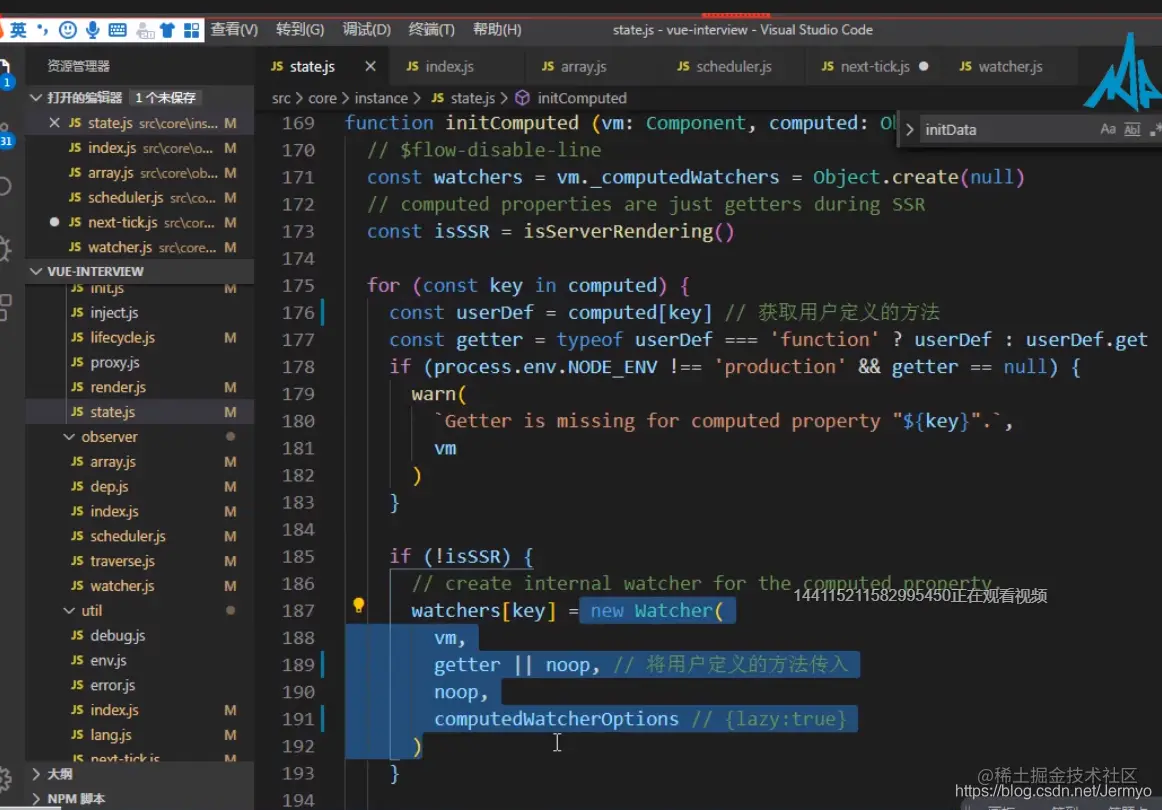The width and height of the screenshot is (1162, 810).
Task: Click the 1 个未保存 unsaved badge
Action: coord(165,98)
